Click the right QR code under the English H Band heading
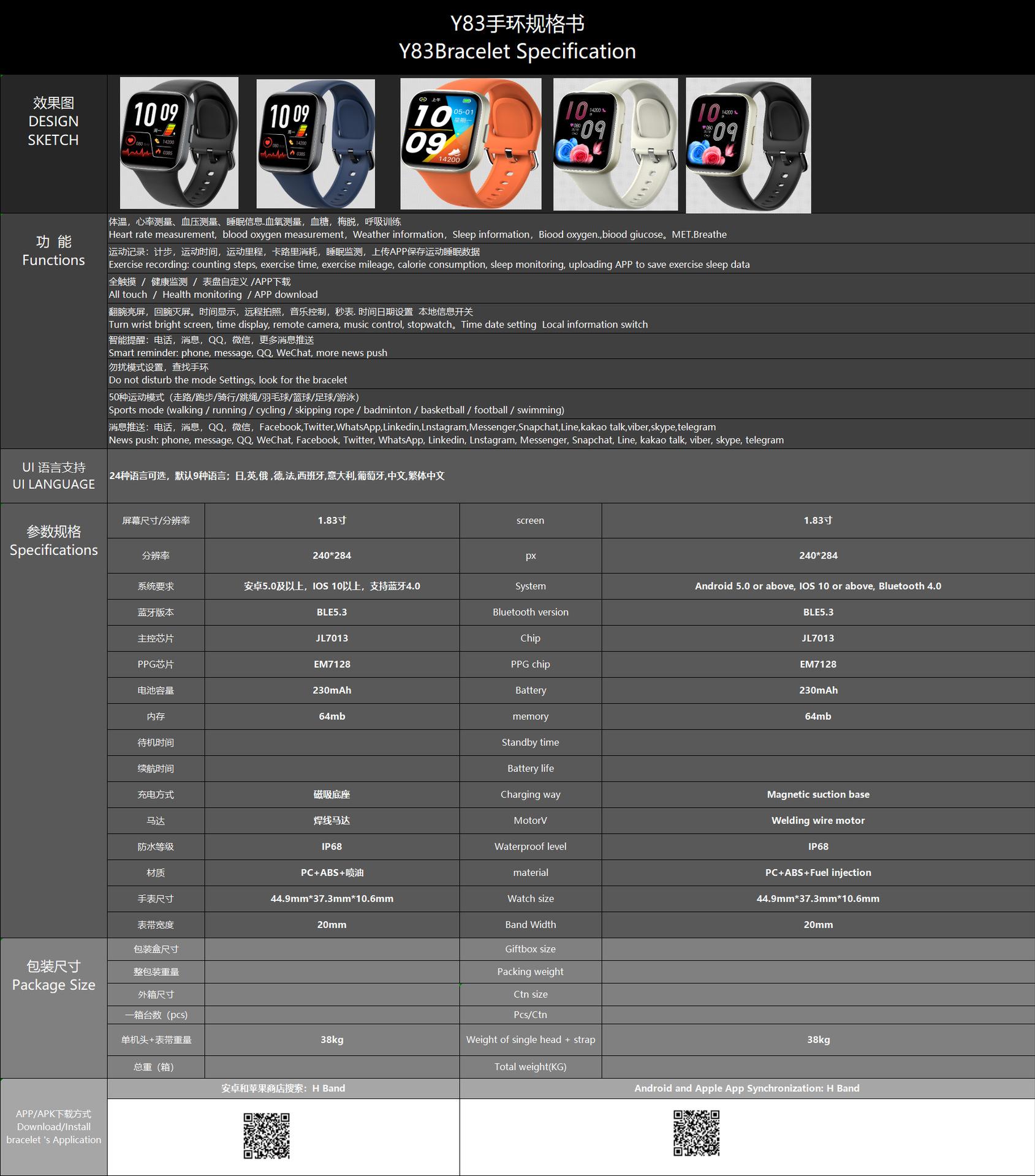1035x1176 pixels. (696, 1133)
